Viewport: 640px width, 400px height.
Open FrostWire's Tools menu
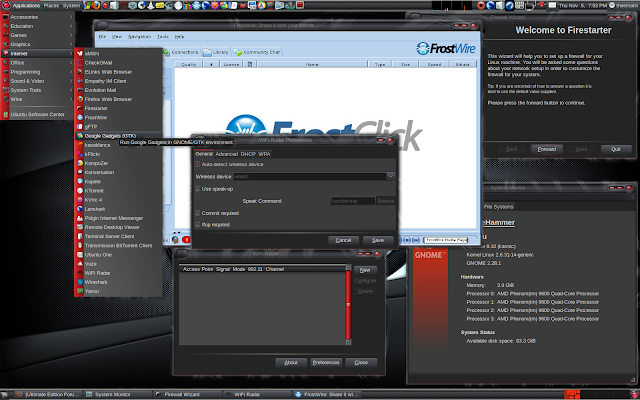[162, 36]
